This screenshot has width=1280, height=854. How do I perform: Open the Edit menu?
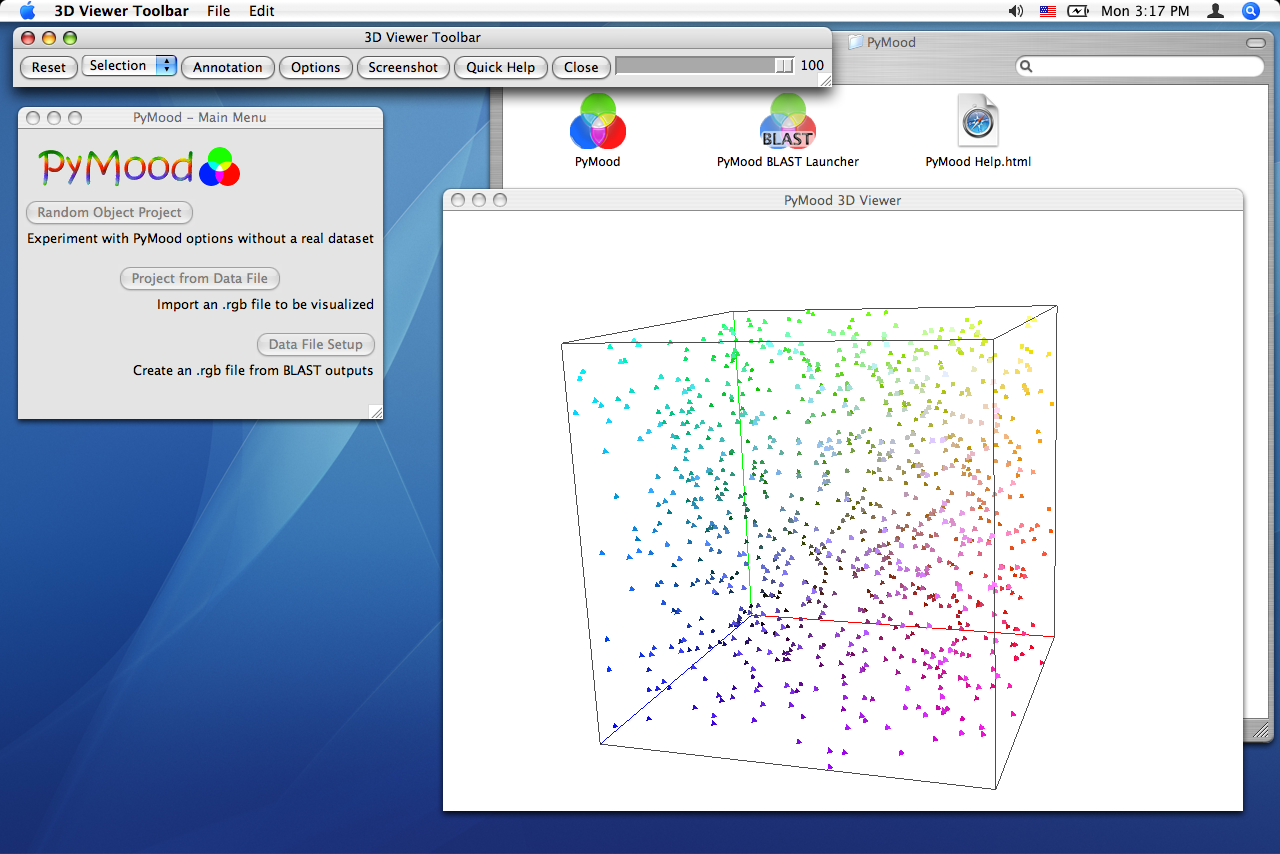pyautogui.click(x=262, y=11)
